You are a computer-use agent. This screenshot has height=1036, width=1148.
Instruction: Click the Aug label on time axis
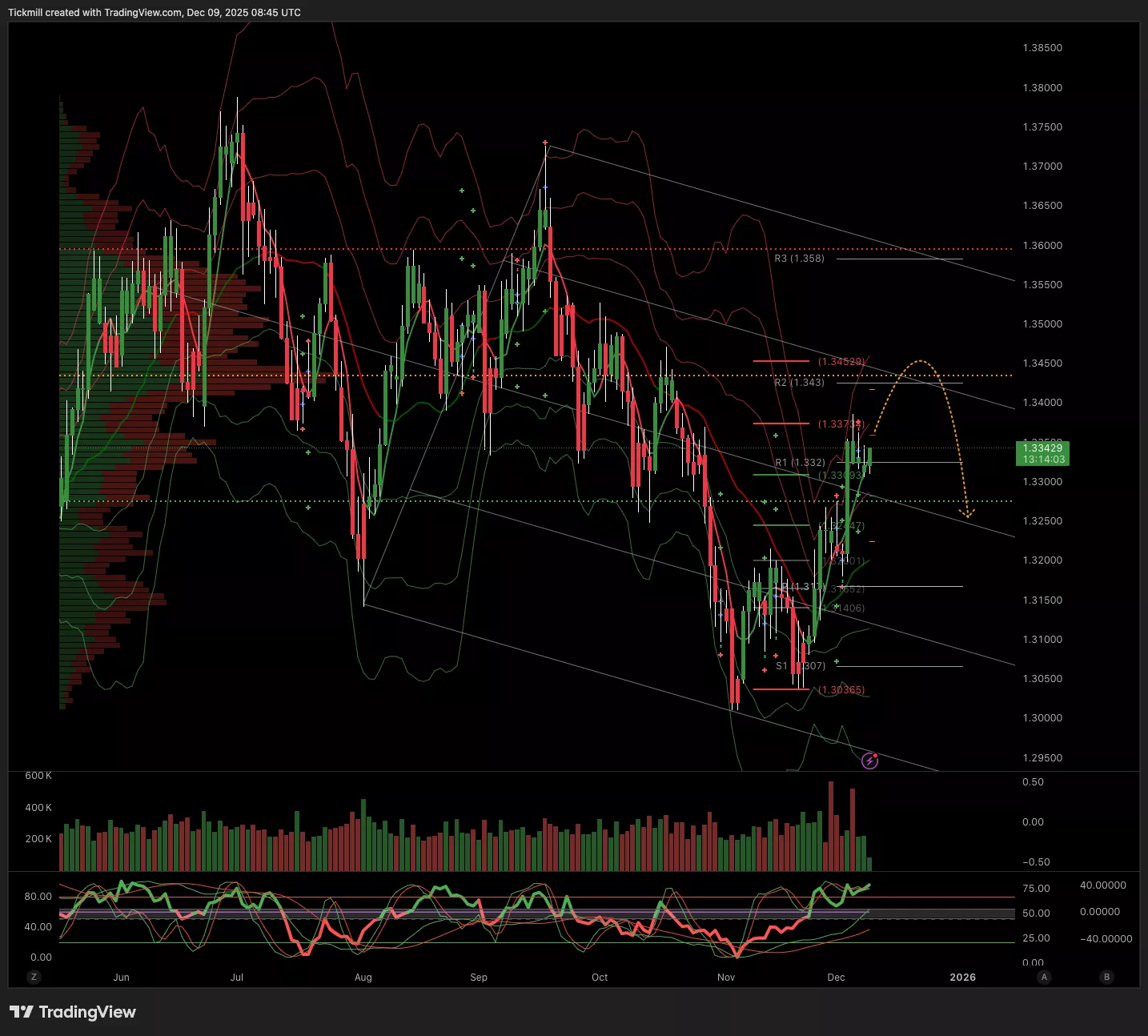click(363, 977)
